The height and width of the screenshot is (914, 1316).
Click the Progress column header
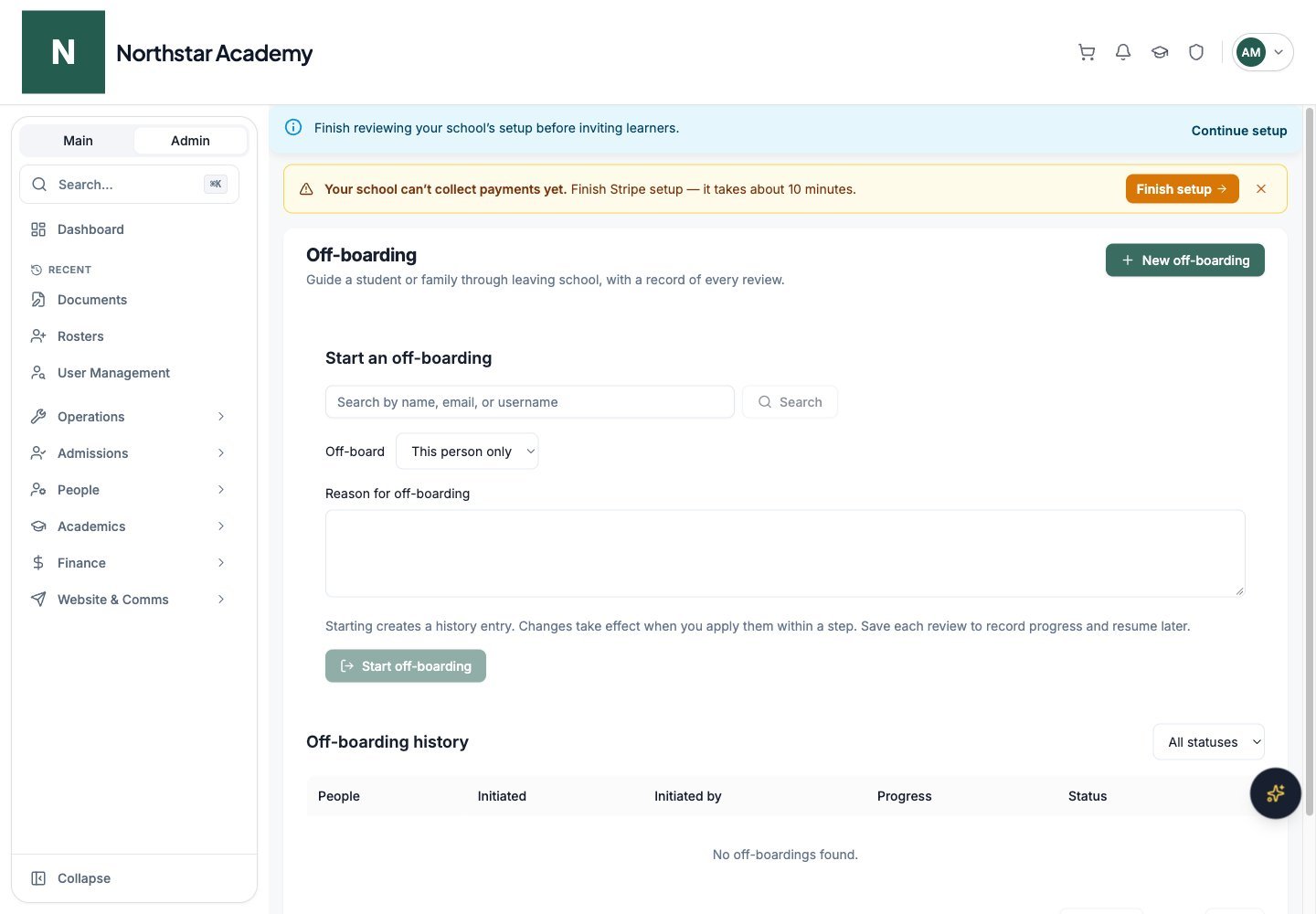pos(905,796)
